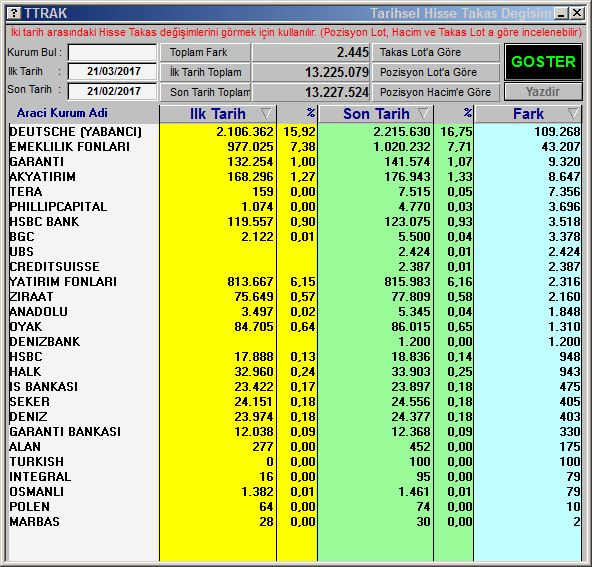Viewport: 592px width, 567px height.
Task: Select Pozisyon Hacim'e Göre option
Action: [436, 92]
